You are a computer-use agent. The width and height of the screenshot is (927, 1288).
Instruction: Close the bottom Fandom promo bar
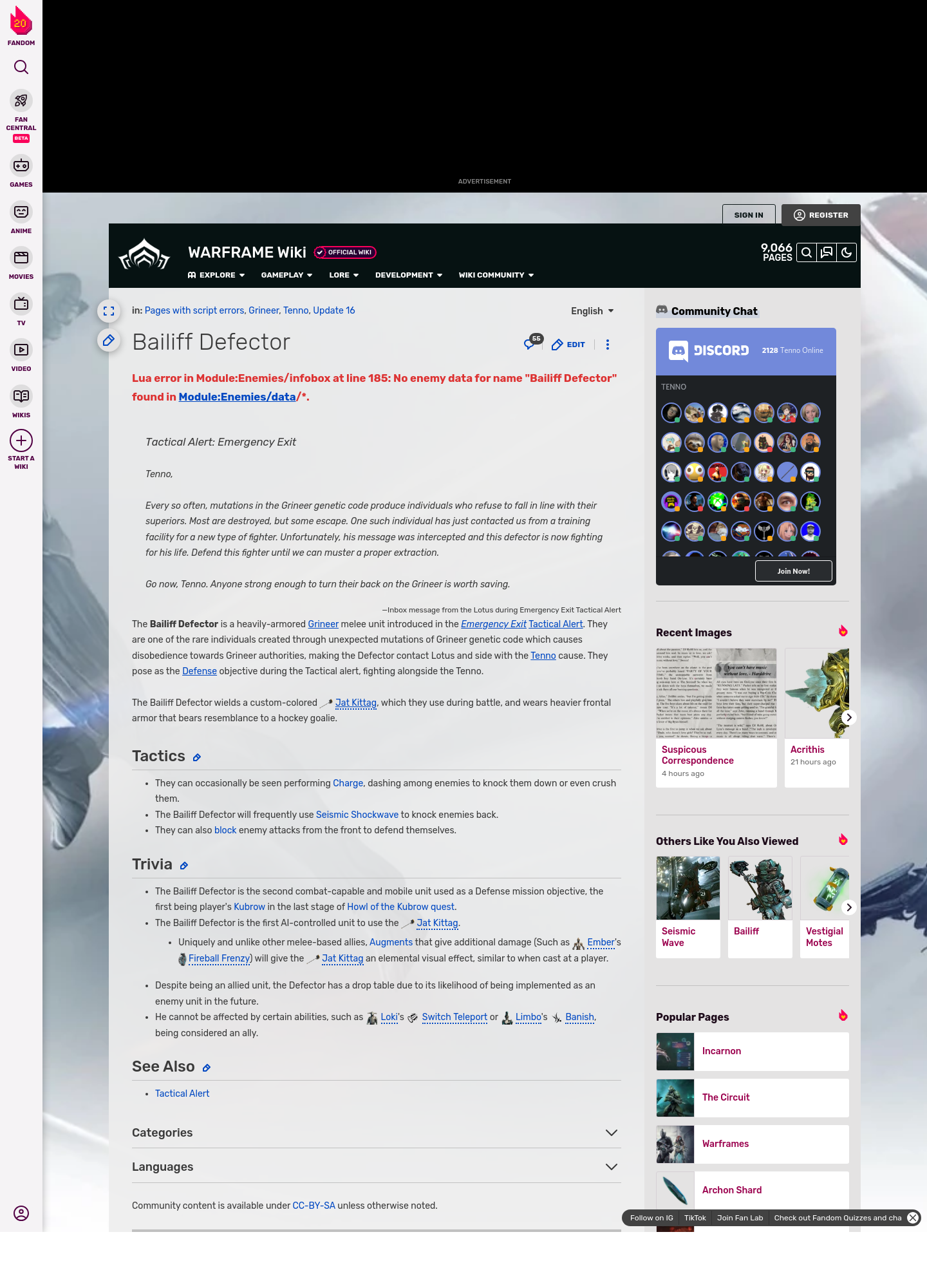pos(913,1218)
